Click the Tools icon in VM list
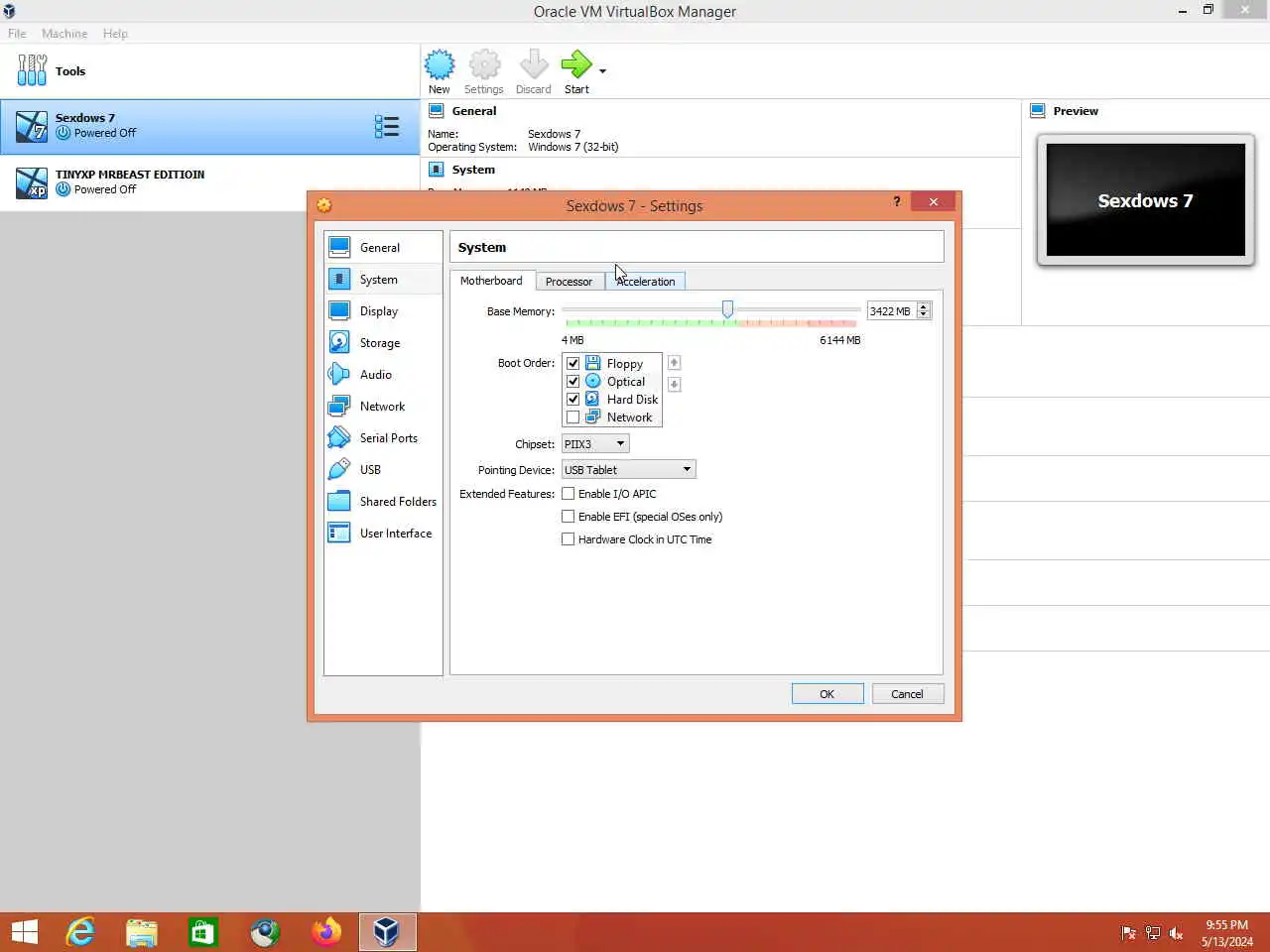 (32, 70)
